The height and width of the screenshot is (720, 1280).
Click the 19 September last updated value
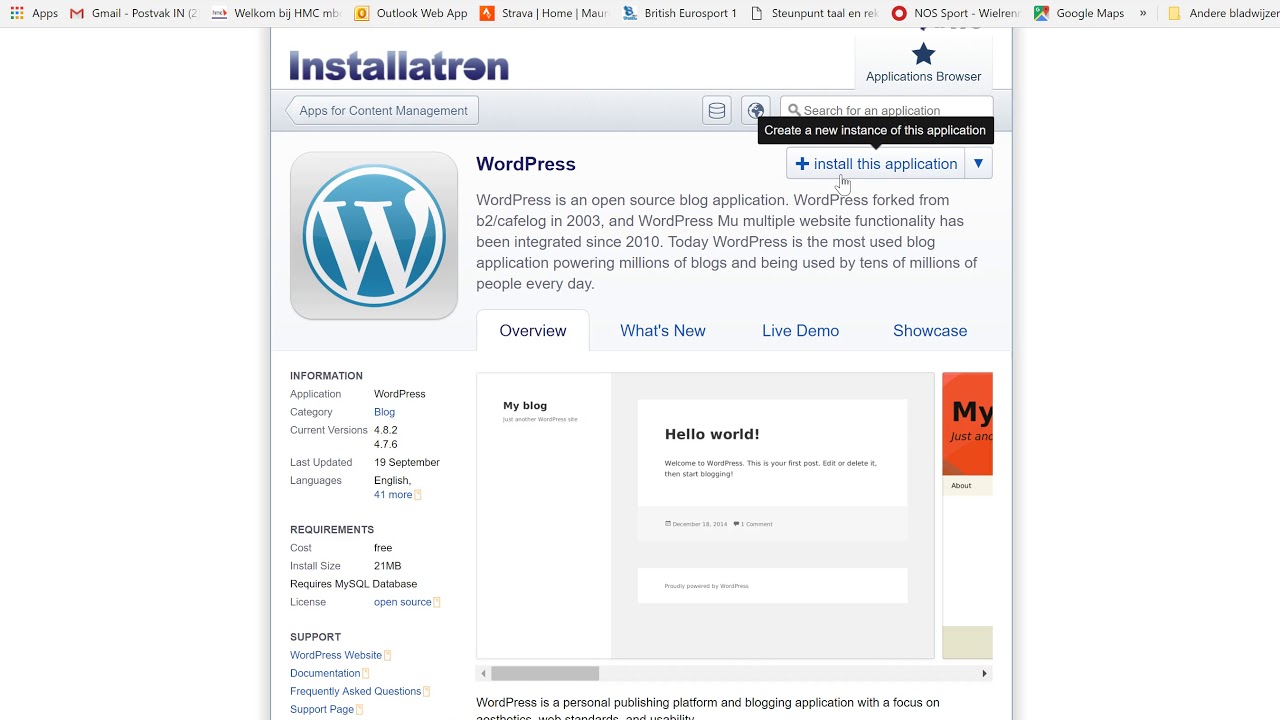[407, 462]
